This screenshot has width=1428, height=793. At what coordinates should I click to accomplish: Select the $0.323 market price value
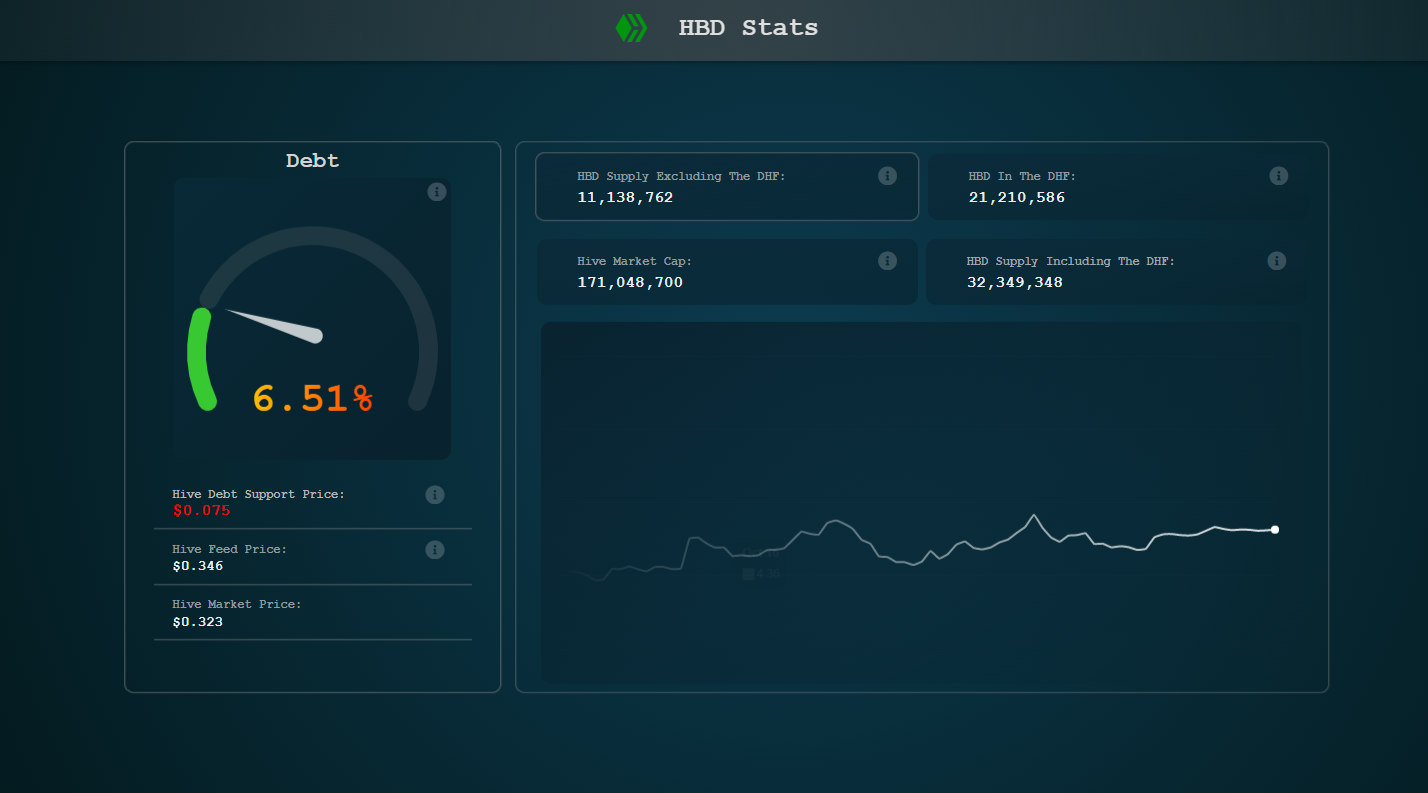197,622
